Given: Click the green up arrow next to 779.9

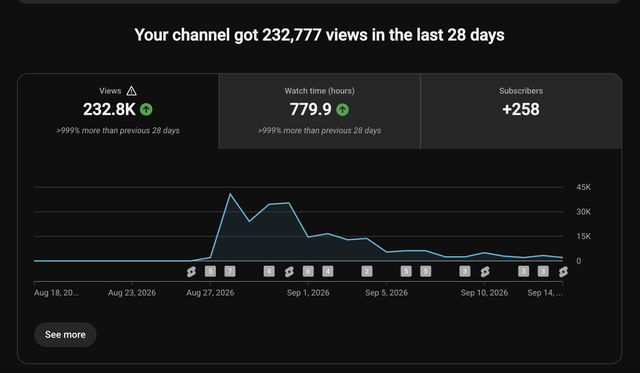Looking at the screenshot, I should (x=342, y=109).
